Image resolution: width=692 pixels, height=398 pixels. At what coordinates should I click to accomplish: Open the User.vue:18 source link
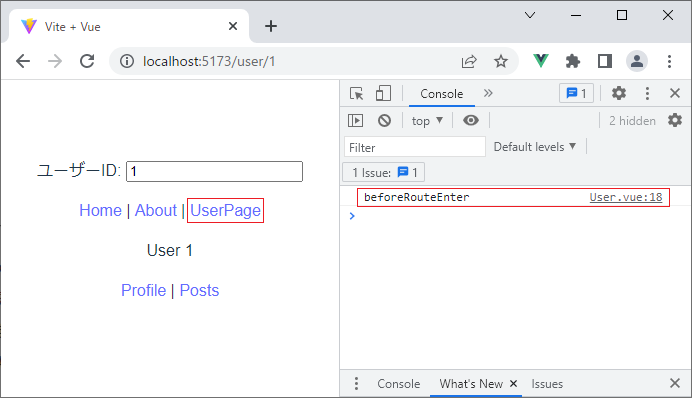click(626, 197)
